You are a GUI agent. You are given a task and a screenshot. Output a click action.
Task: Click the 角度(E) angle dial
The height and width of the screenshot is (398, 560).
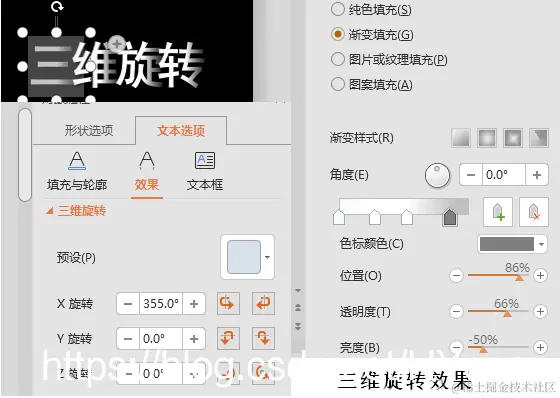pos(437,175)
